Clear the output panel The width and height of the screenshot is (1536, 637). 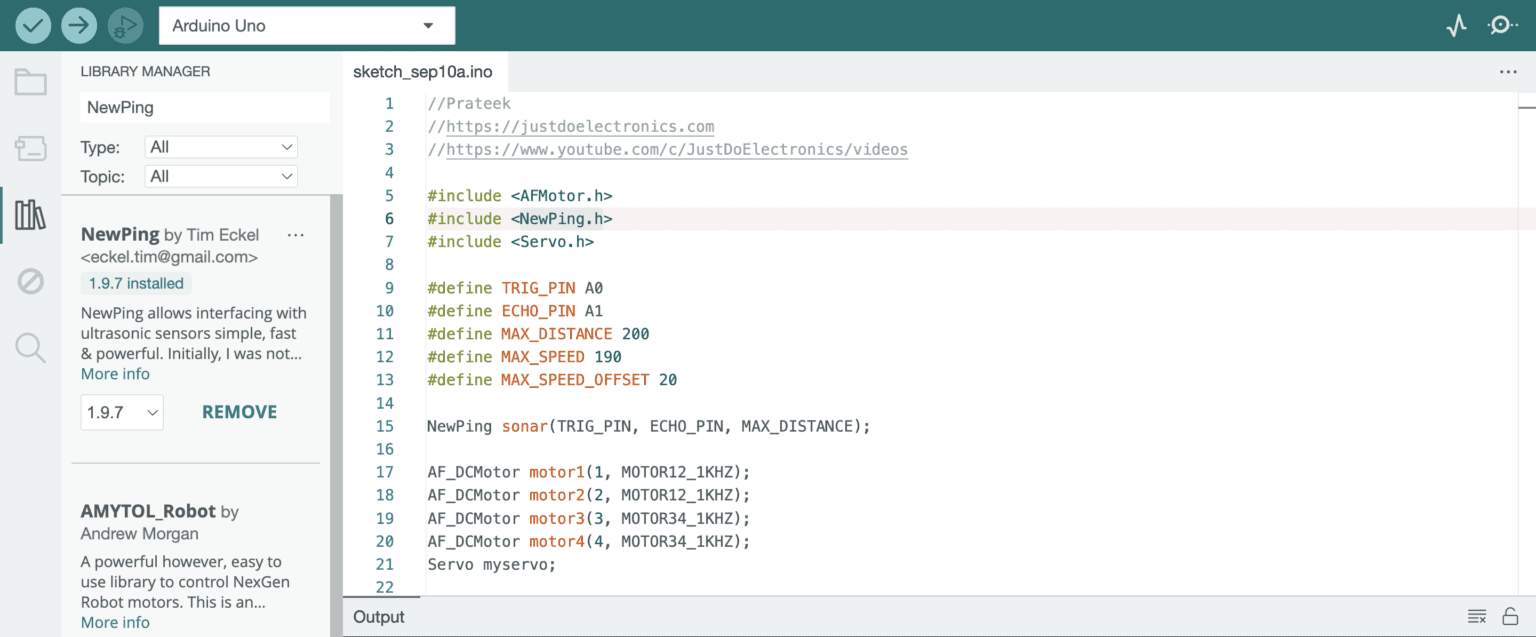1476,616
